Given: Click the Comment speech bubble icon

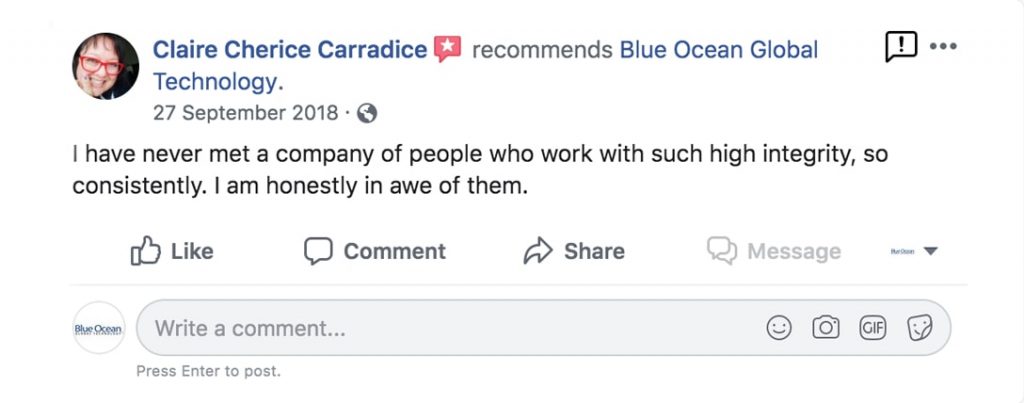Looking at the screenshot, I should coord(318,251).
